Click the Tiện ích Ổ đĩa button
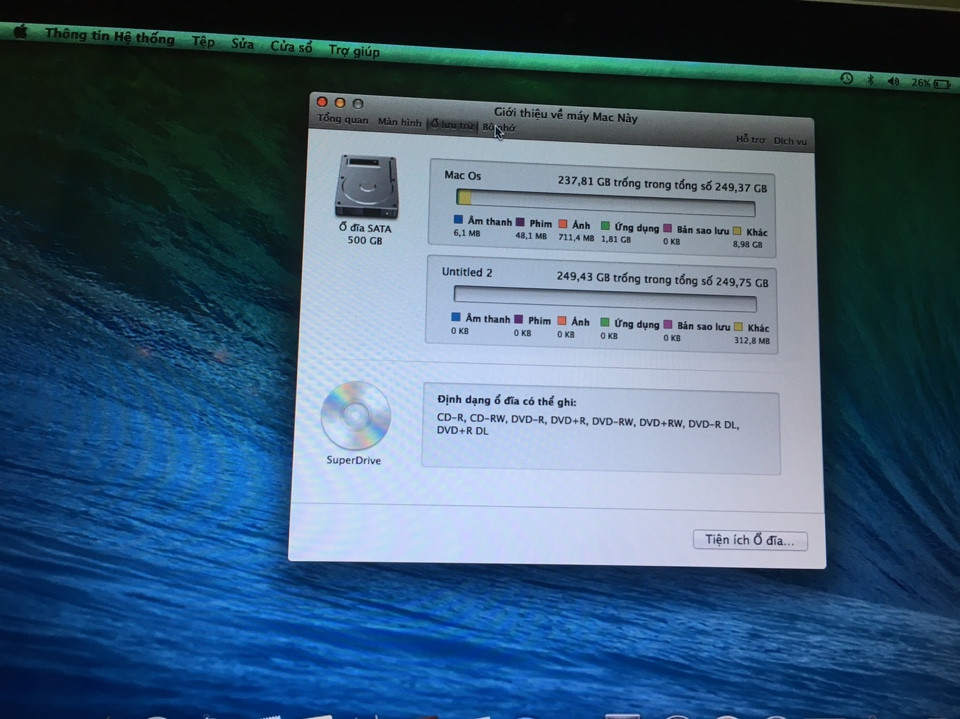Viewport: 960px width, 719px height. pyautogui.click(x=750, y=540)
